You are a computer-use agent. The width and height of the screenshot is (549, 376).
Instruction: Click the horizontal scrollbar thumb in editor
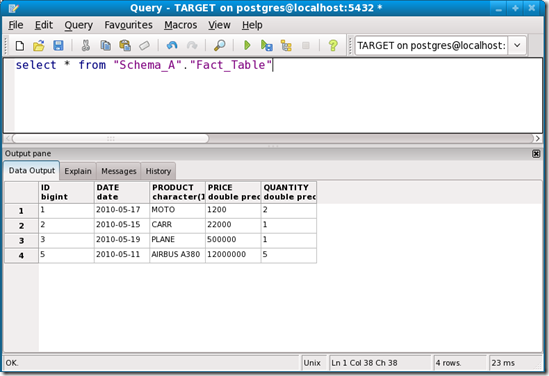tap(111, 139)
